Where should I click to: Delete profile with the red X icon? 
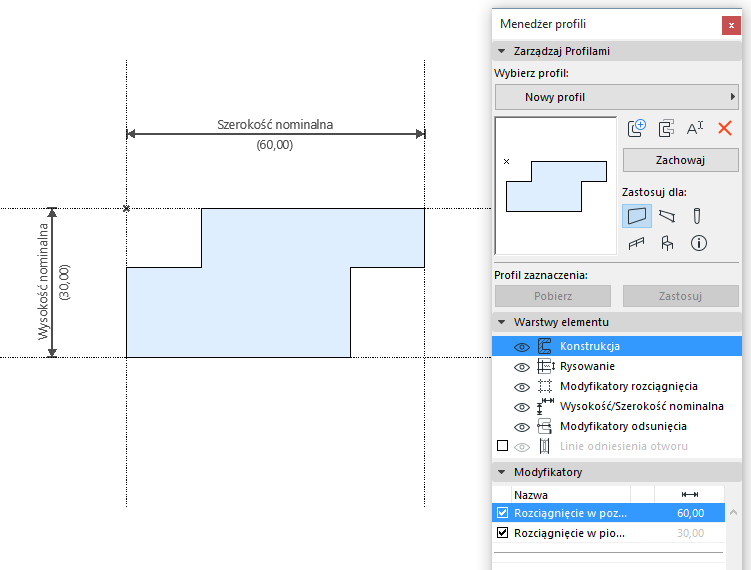725,128
